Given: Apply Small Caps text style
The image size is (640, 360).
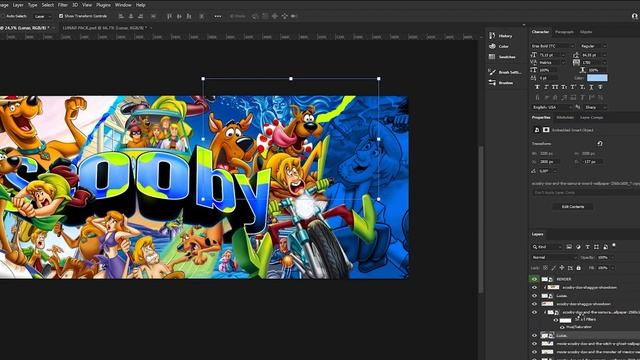Looking at the screenshot, I should [x=564, y=87].
